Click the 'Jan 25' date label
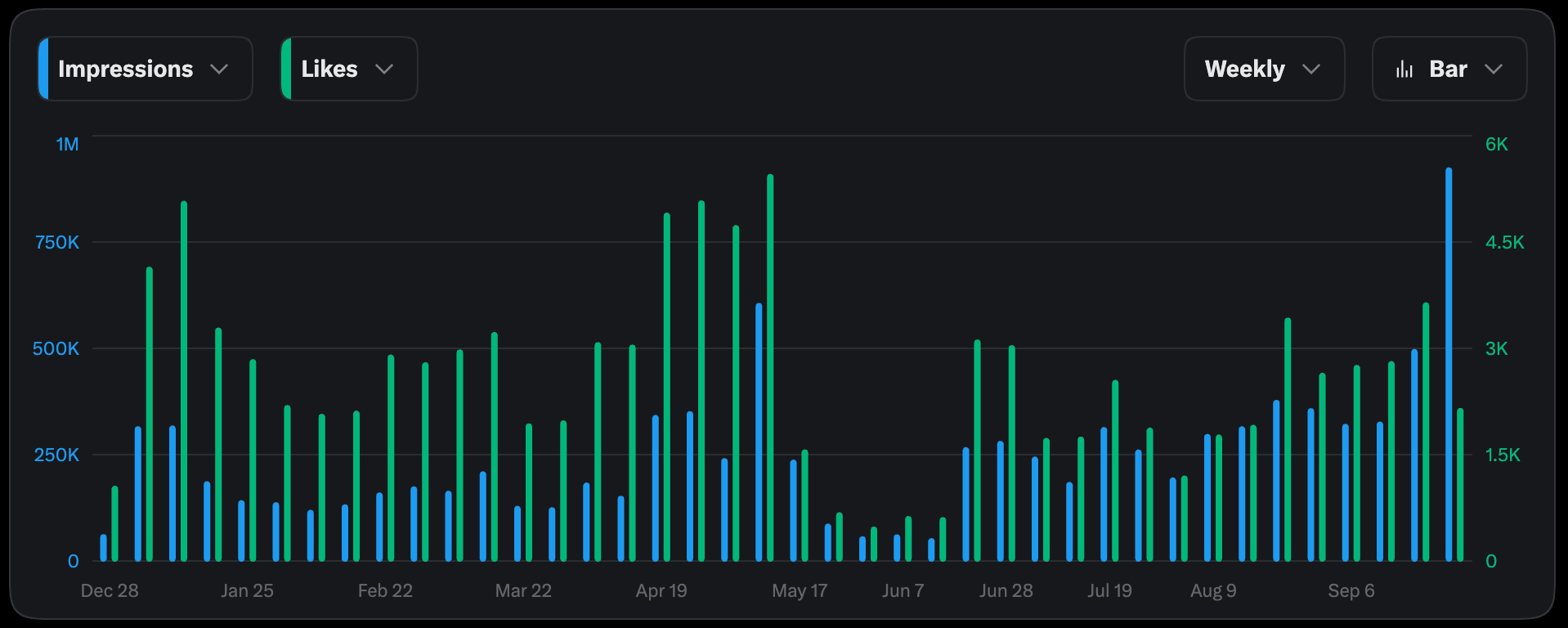The image size is (1568, 628). (247, 590)
